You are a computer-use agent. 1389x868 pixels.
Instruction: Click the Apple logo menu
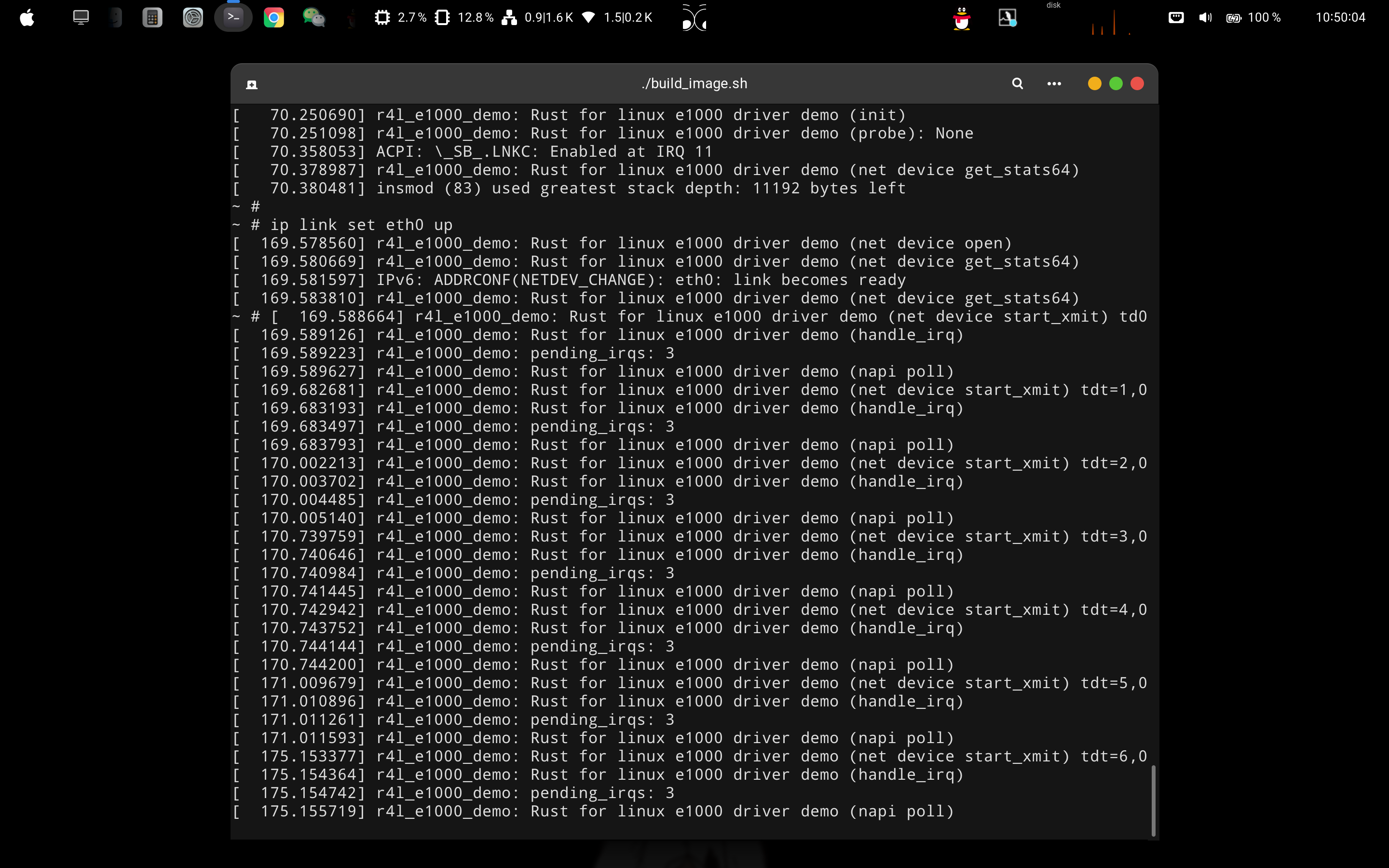tap(27, 18)
